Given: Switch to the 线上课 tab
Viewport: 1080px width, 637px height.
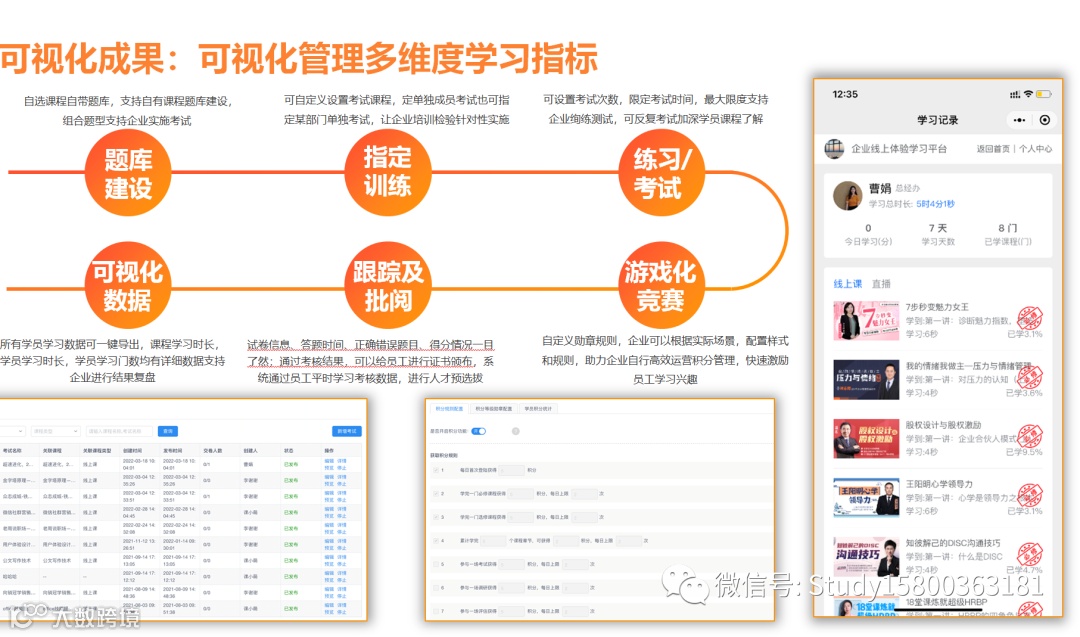Looking at the screenshot, I should 847,284.
